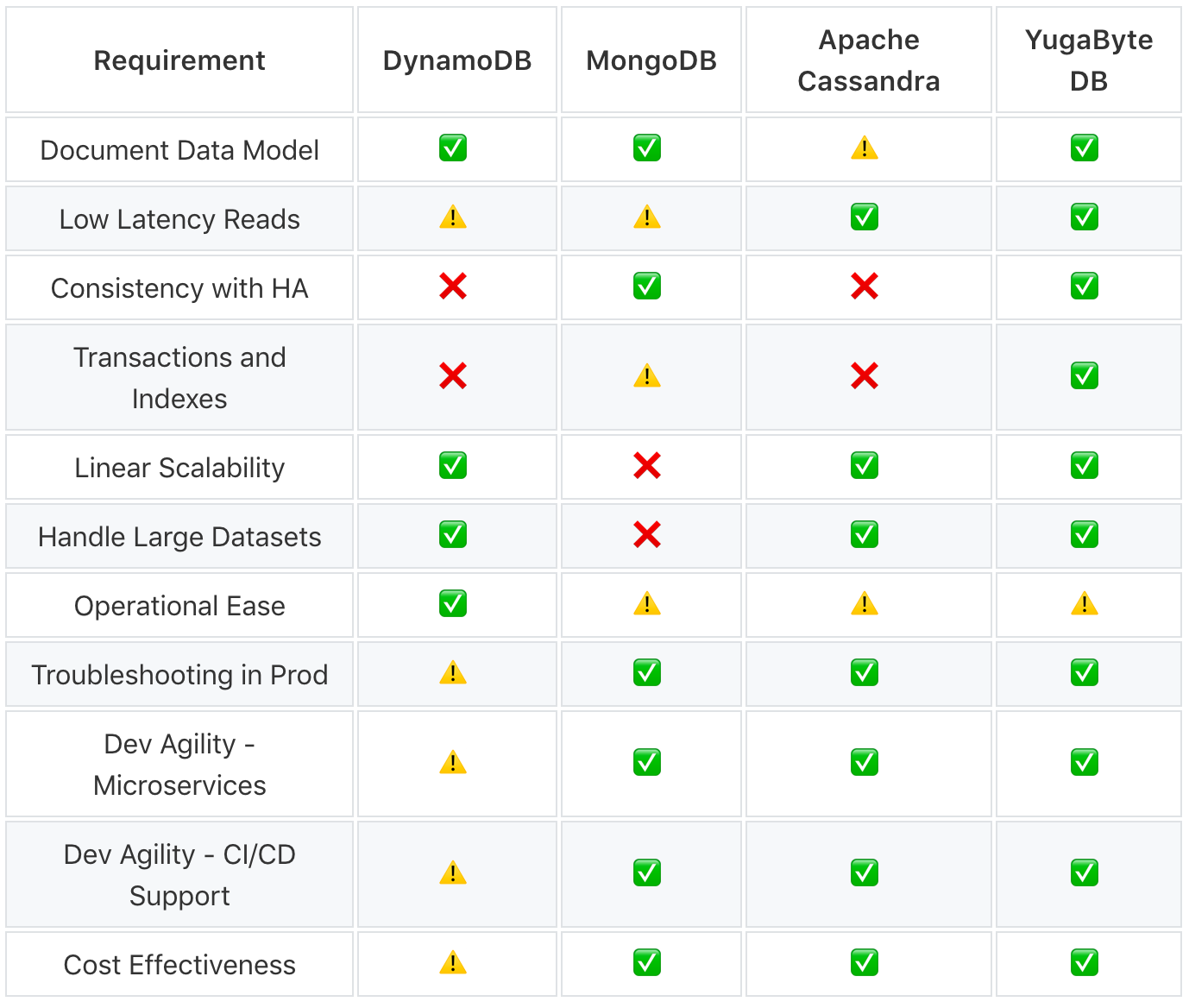The image size is (1189, 1008).
Task: Click the Linear Scalability row label
Action: click(179, 468)
